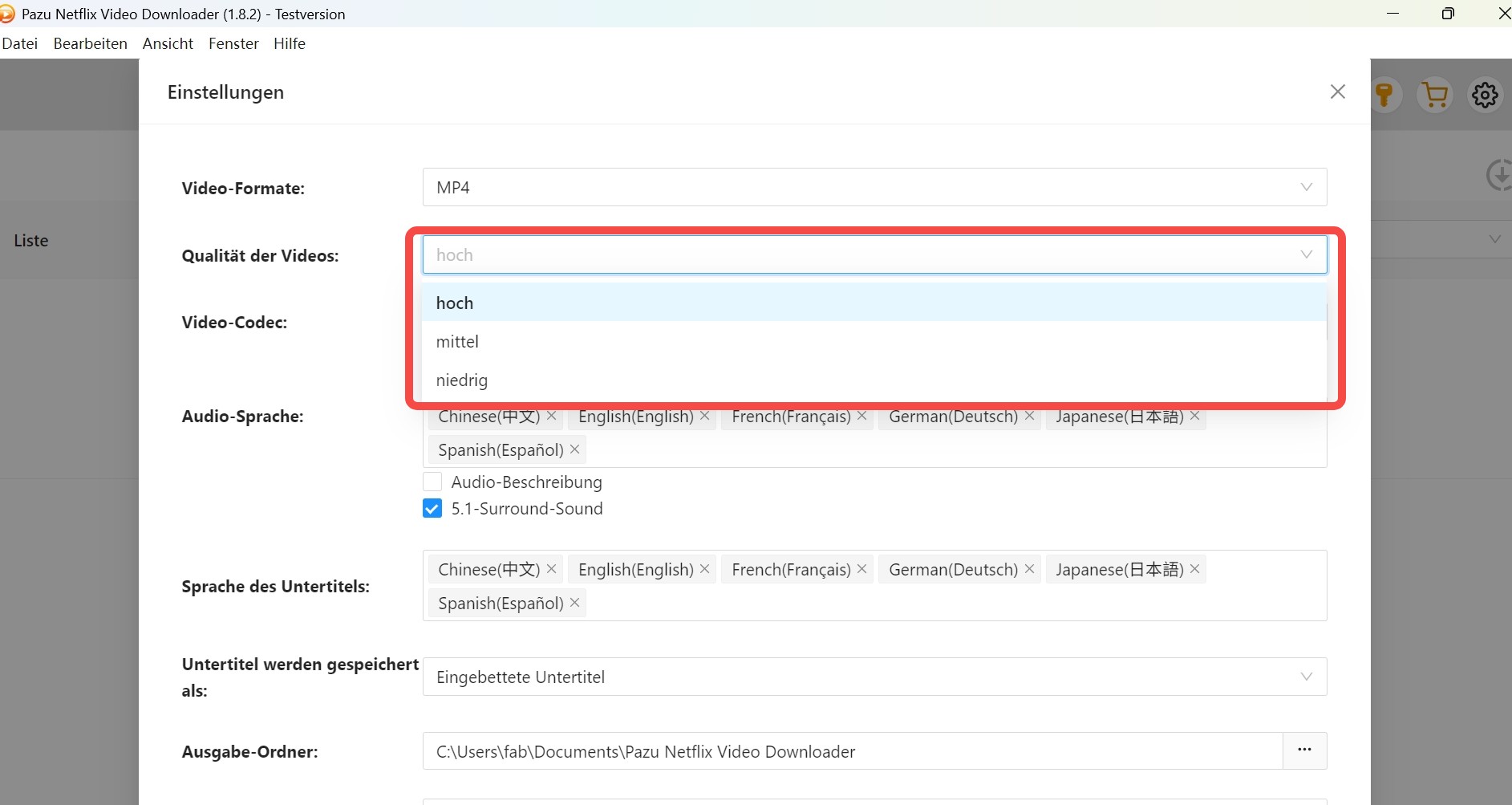Close the Einstellungen dialog
Image resolution: width=1512 pixels, height=805 pixels.
click(1337, 92)
